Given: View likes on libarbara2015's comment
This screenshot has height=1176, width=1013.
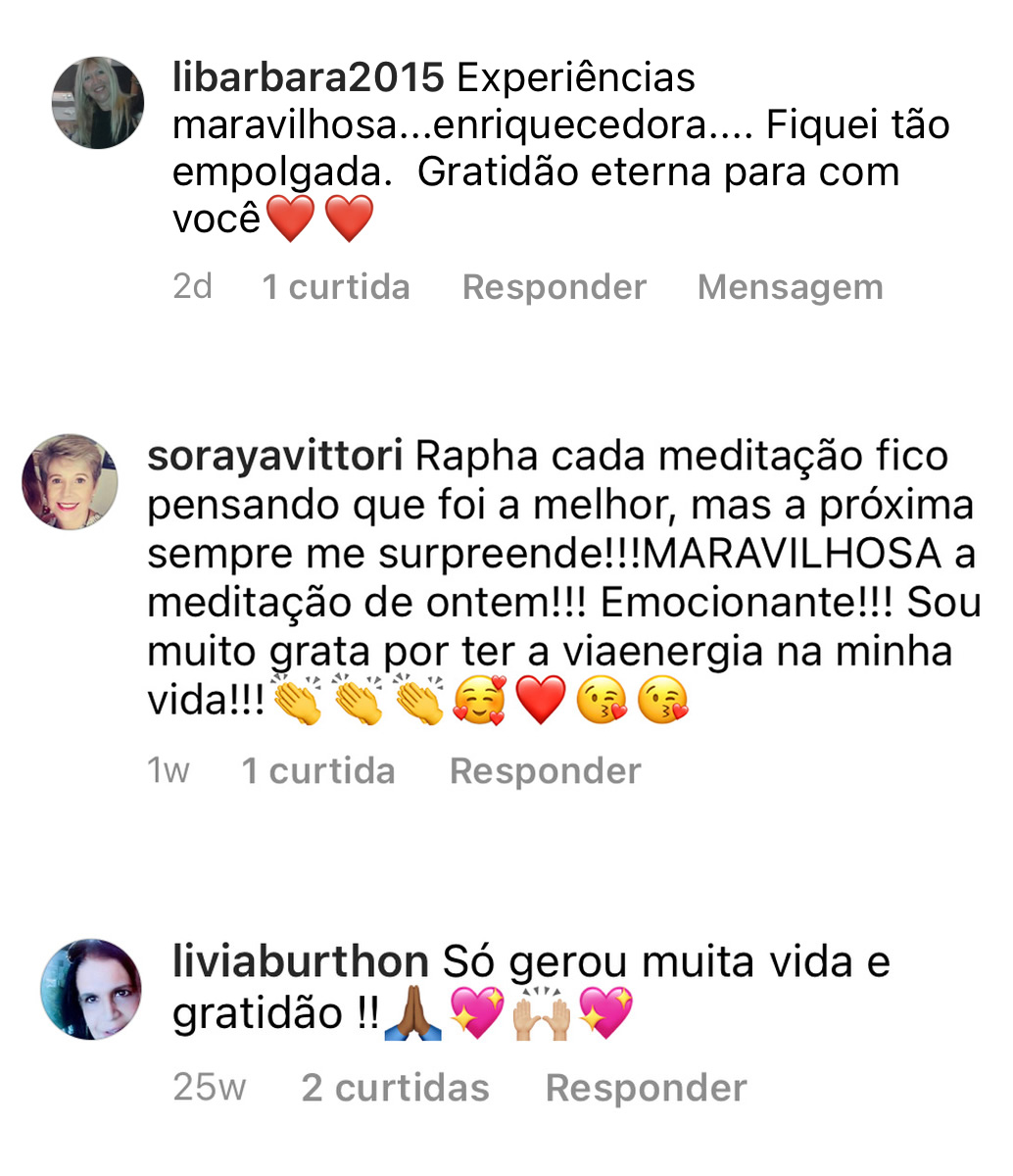Looking at the screenshot, I should click(x=336, y=287).
